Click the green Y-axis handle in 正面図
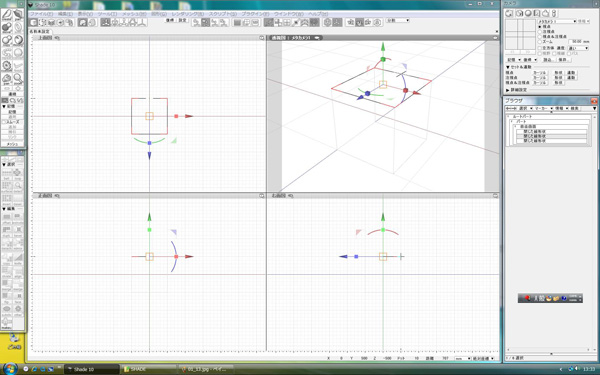The image size is (600, 375). (149, 230)
